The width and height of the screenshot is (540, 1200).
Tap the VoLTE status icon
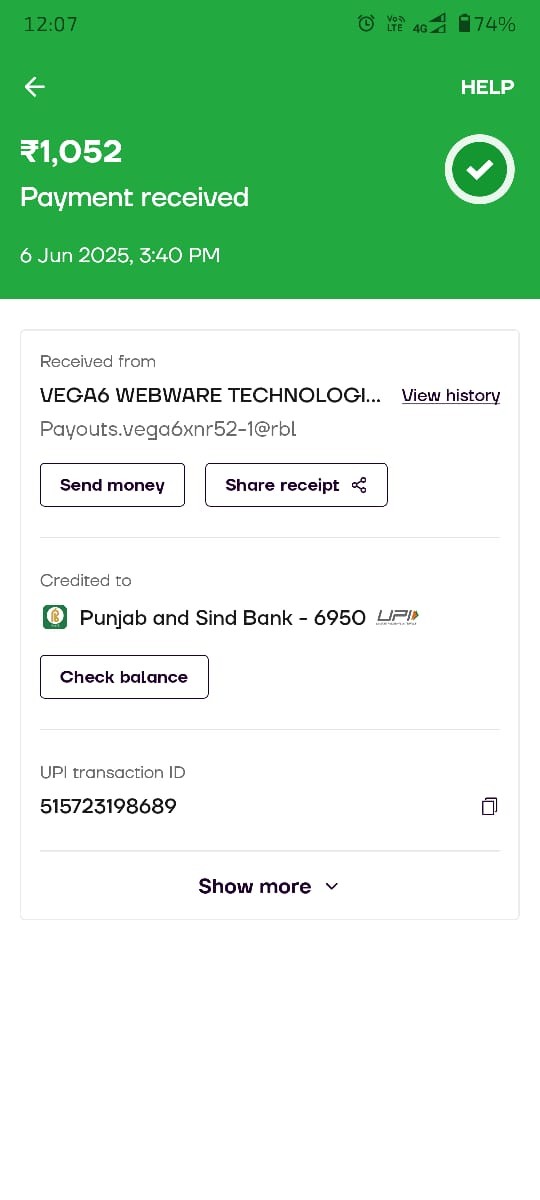tap(394, 24)
